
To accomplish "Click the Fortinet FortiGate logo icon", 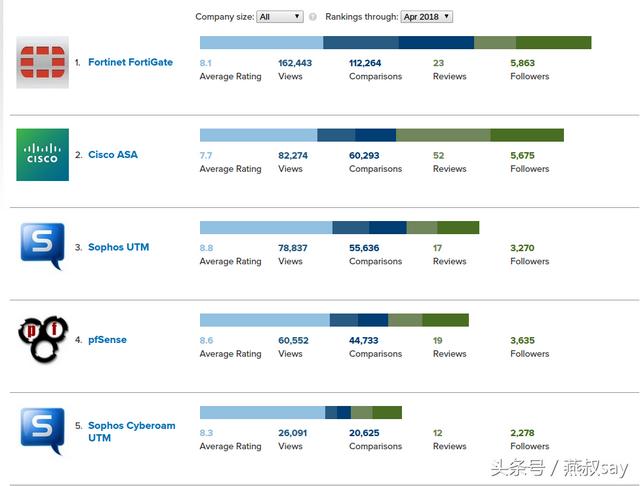I will pyautogui.click(x=43, y=62).
